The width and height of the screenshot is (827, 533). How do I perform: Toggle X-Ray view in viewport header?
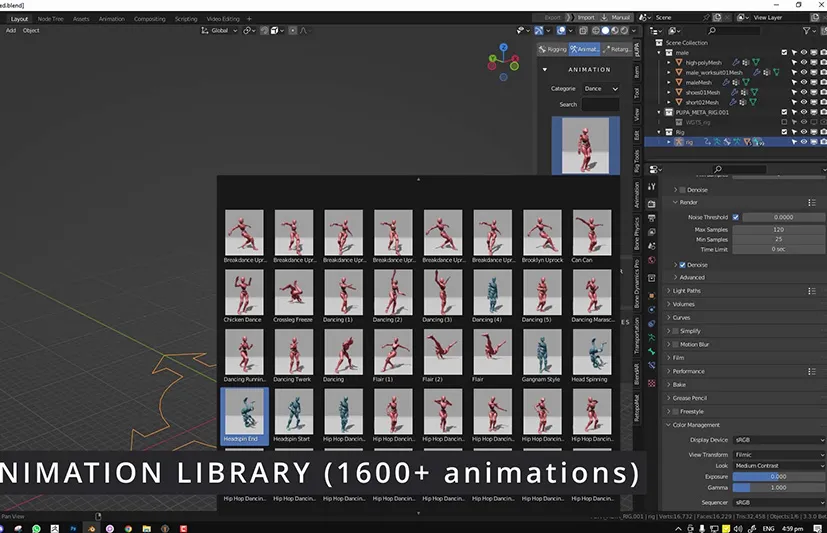pos(583,31)
